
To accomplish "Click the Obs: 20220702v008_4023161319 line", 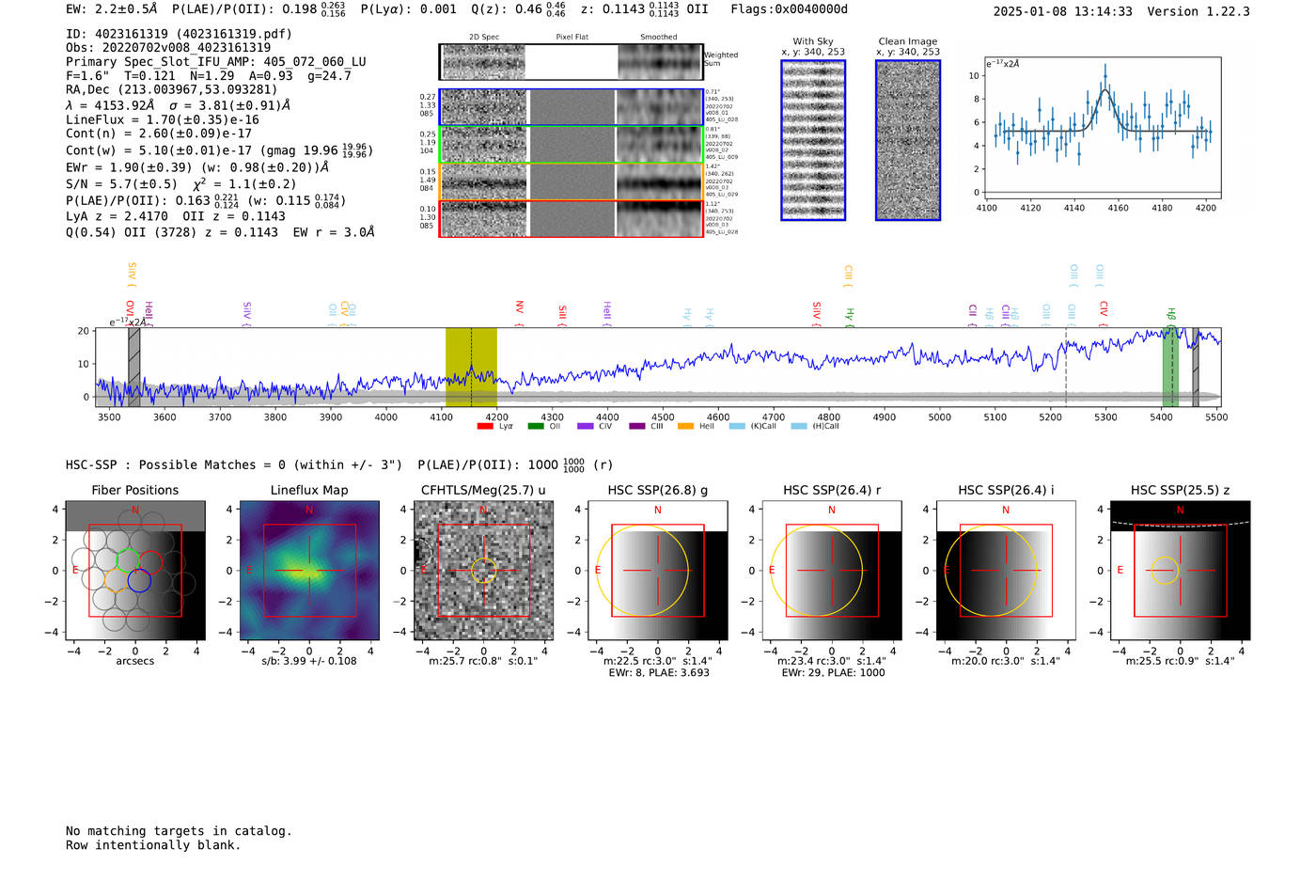I will click(168, 48).
